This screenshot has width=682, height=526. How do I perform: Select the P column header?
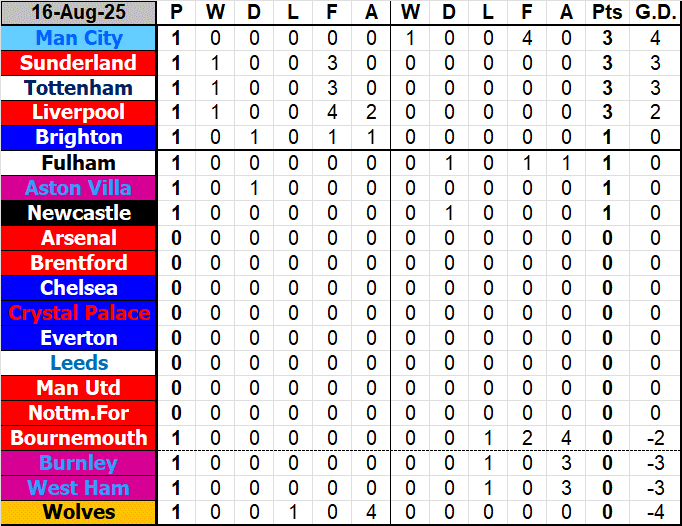tap(177, 13)
